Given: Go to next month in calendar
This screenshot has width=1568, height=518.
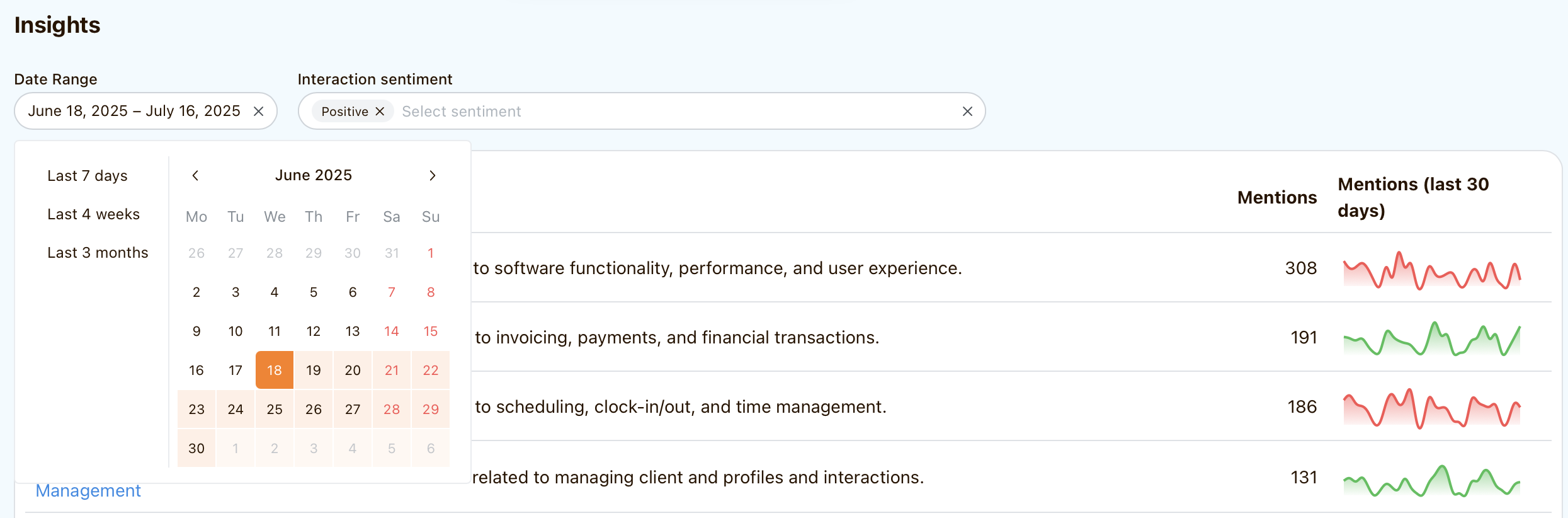Looking at the screenshot, I should tap(432, 176).
